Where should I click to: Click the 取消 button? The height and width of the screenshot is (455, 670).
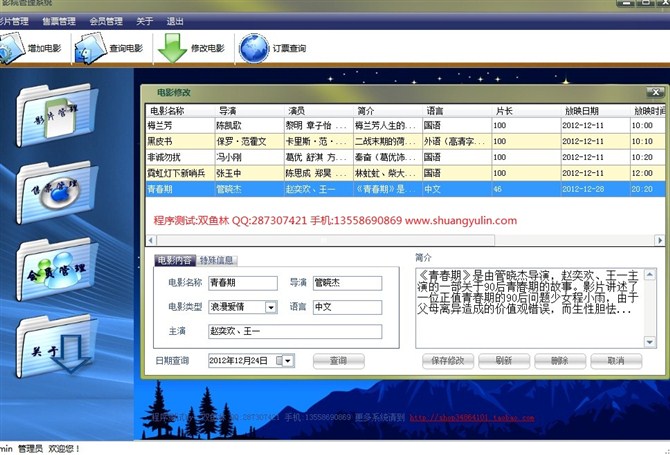coord(616,361)
